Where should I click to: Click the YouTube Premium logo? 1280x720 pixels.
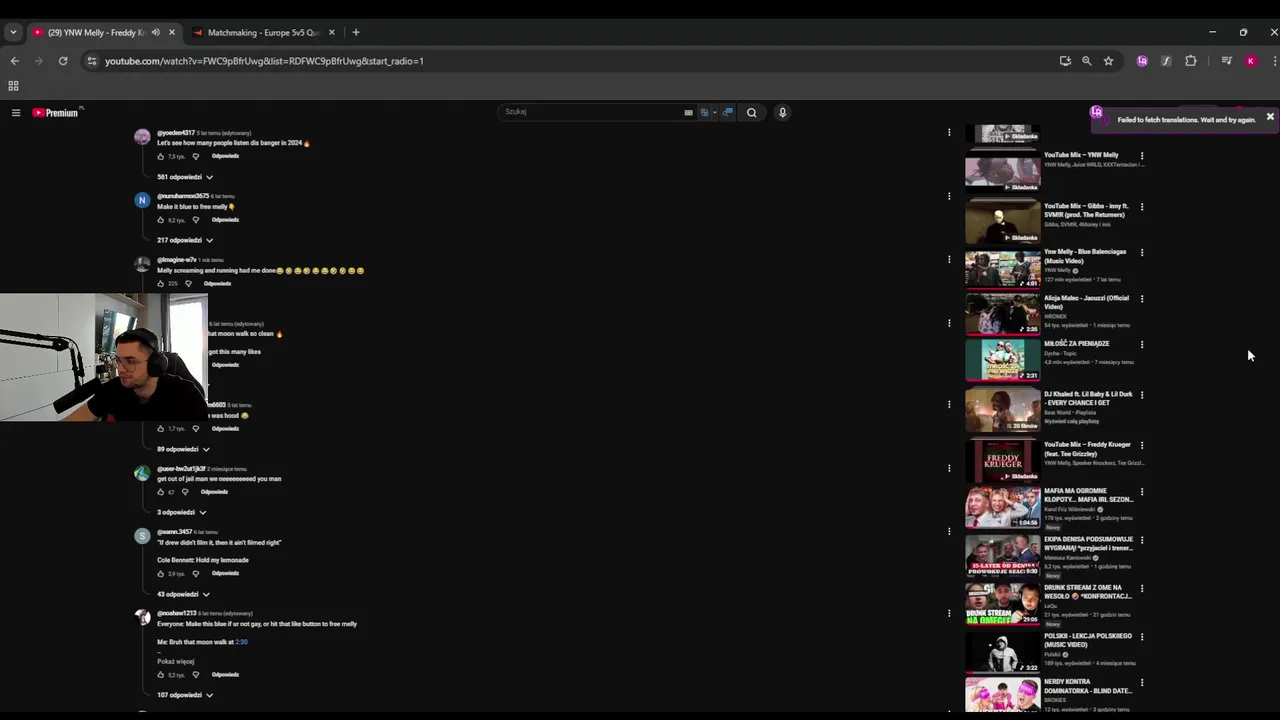point(55,113)
